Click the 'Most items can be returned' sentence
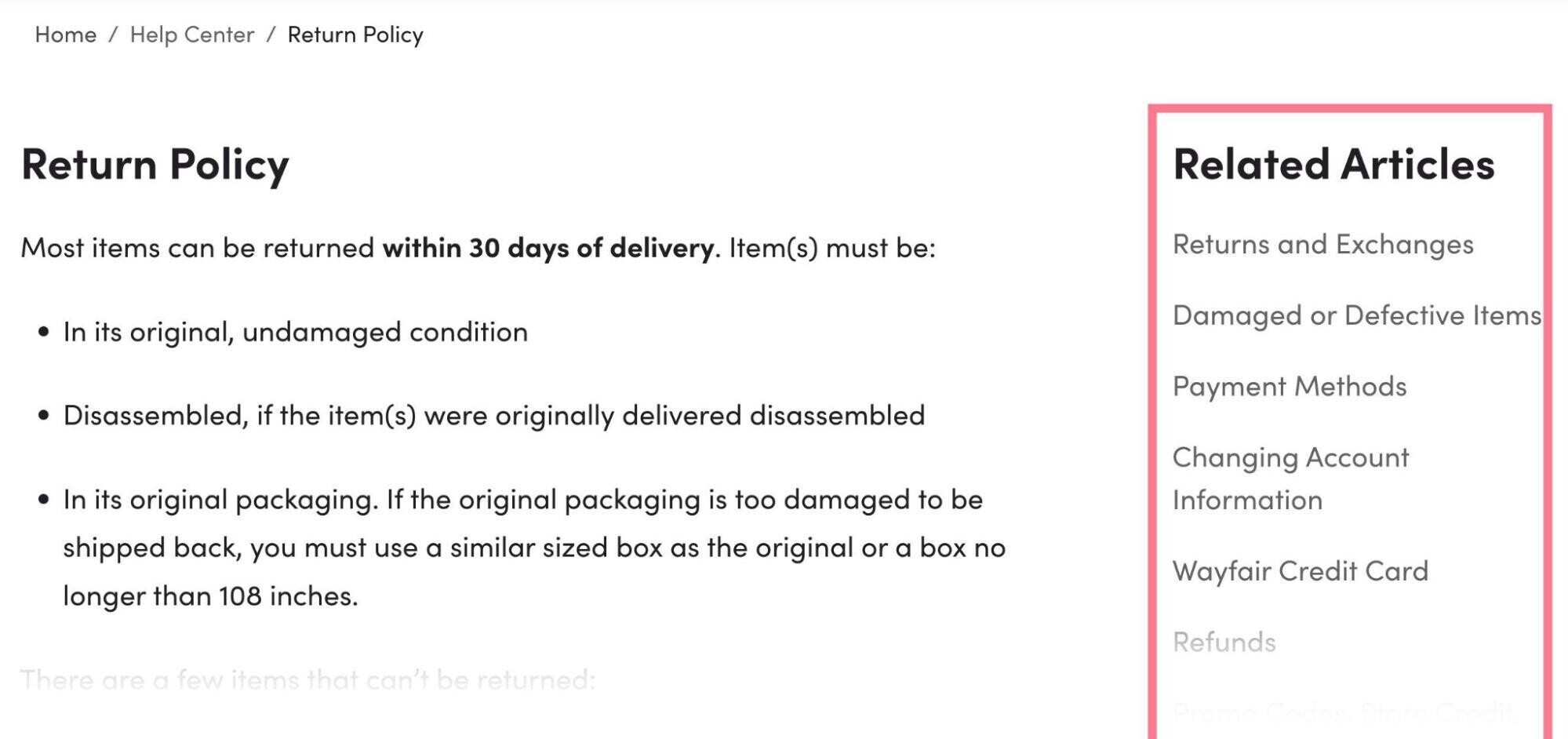The width and height of the screenshot is (1568, 739). pos(478,248)
